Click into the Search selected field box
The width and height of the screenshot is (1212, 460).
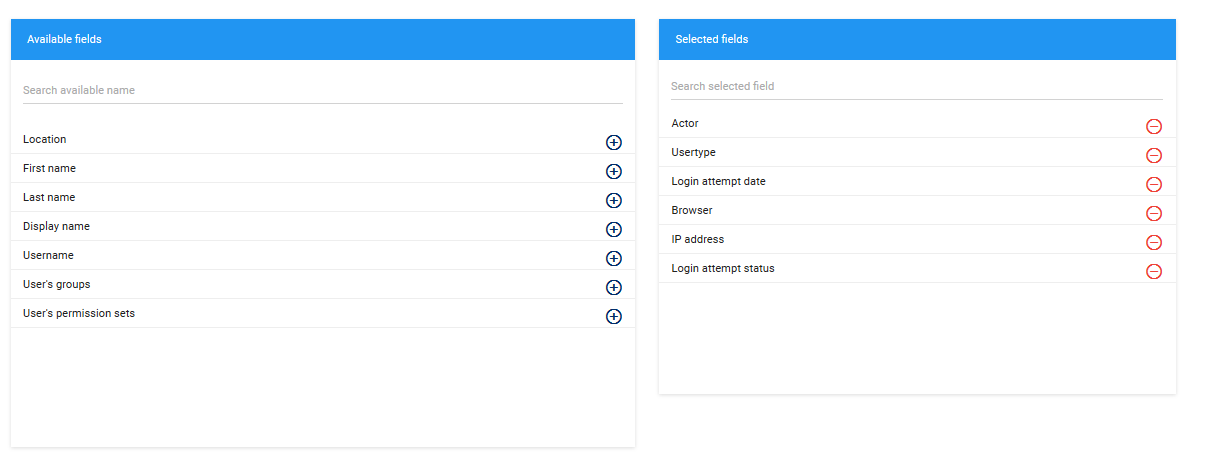(x=916, y=86)
